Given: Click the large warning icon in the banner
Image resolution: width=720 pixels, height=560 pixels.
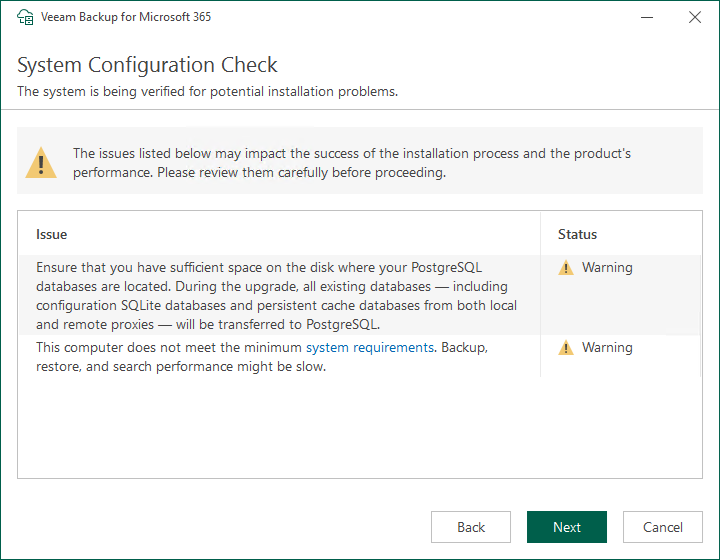Looking at the screenshot, I should point(41,161).
